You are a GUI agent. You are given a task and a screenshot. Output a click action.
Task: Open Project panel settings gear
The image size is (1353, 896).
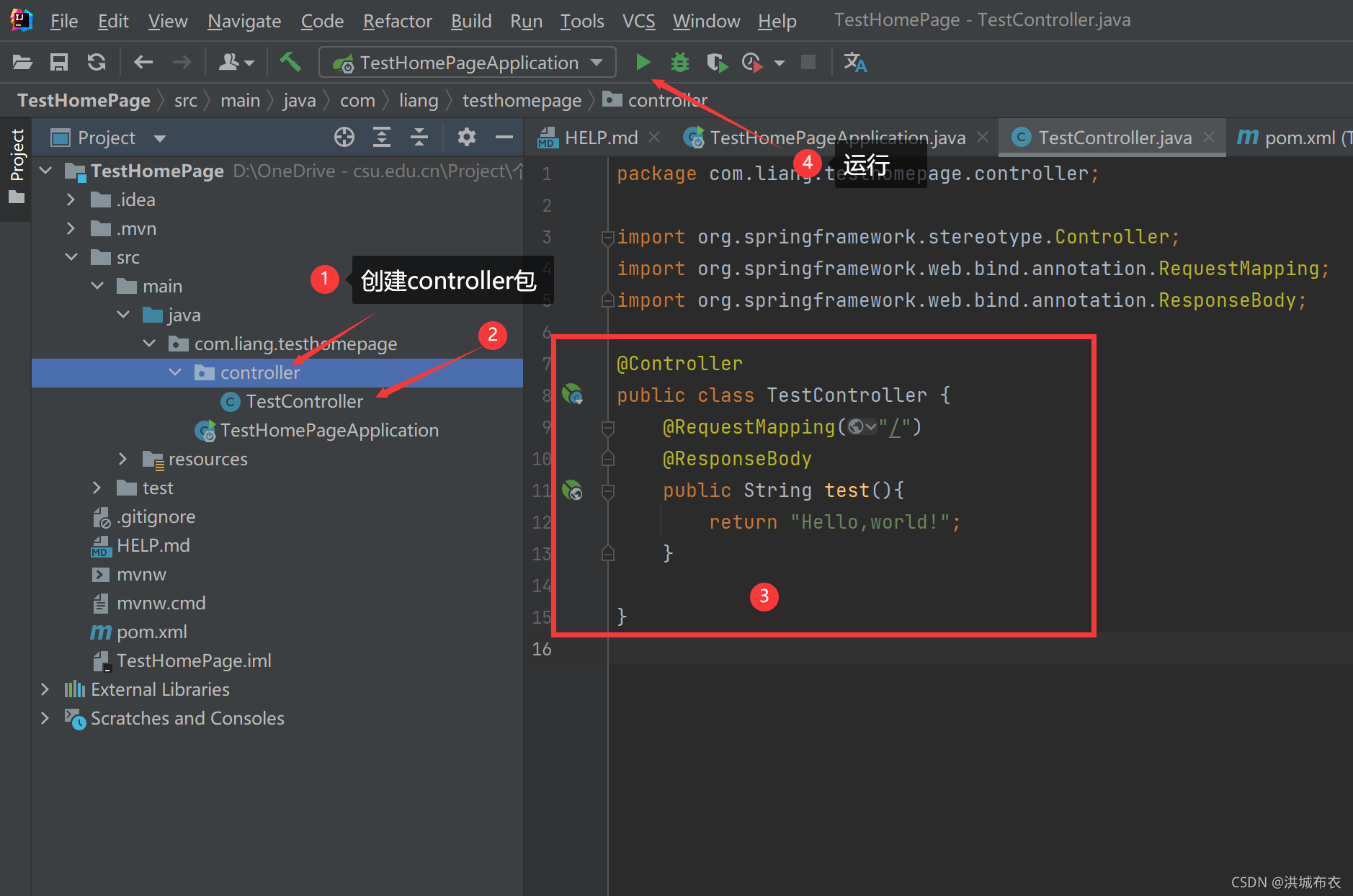(x=467, y=137)
